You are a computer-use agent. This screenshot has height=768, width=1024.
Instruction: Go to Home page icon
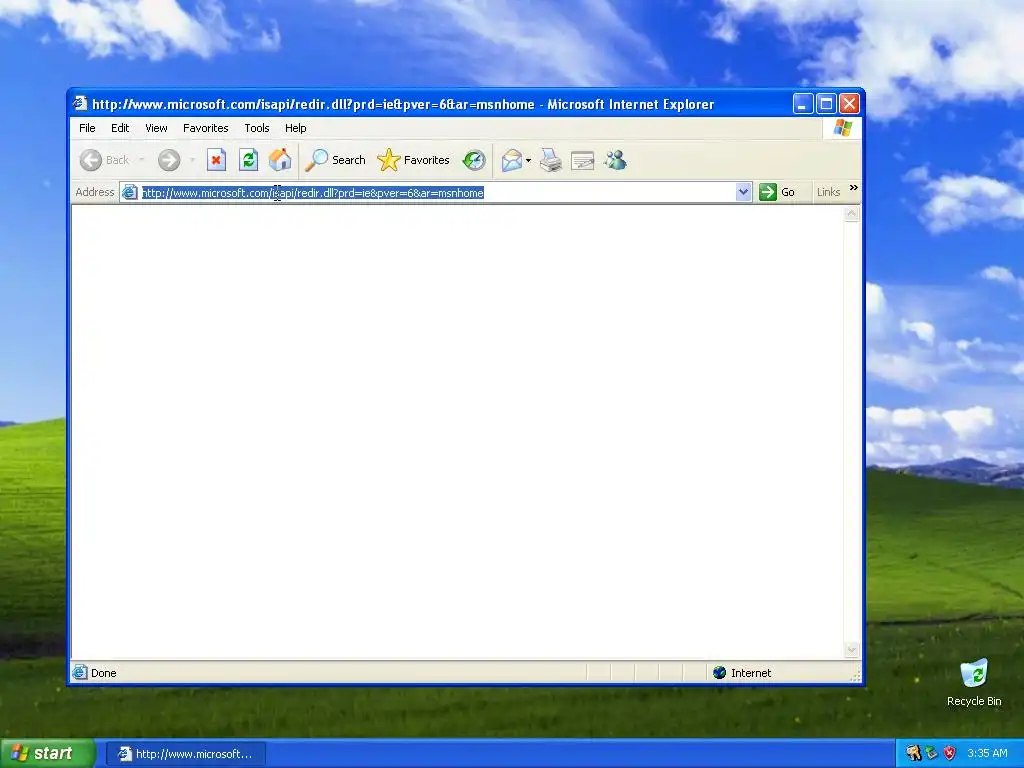280,159
